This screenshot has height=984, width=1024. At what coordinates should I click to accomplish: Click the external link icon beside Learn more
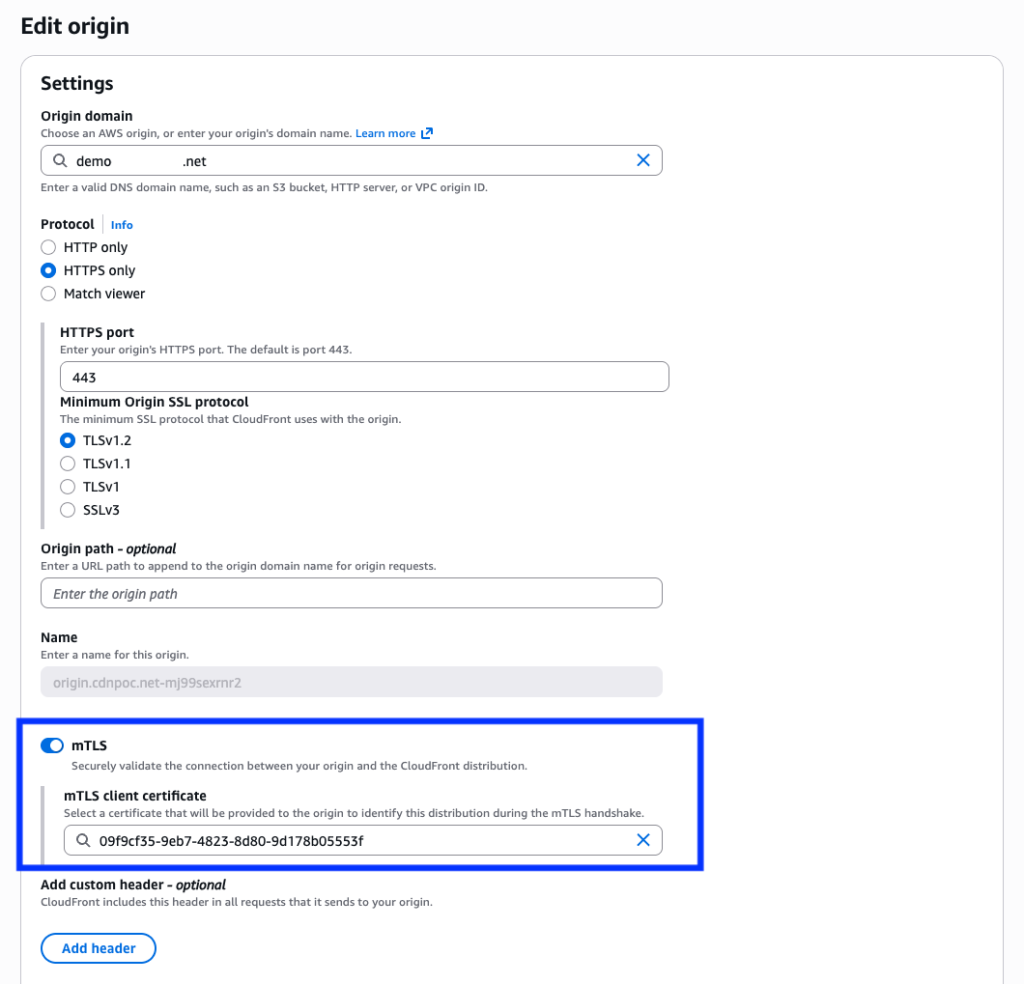point(428,132)
